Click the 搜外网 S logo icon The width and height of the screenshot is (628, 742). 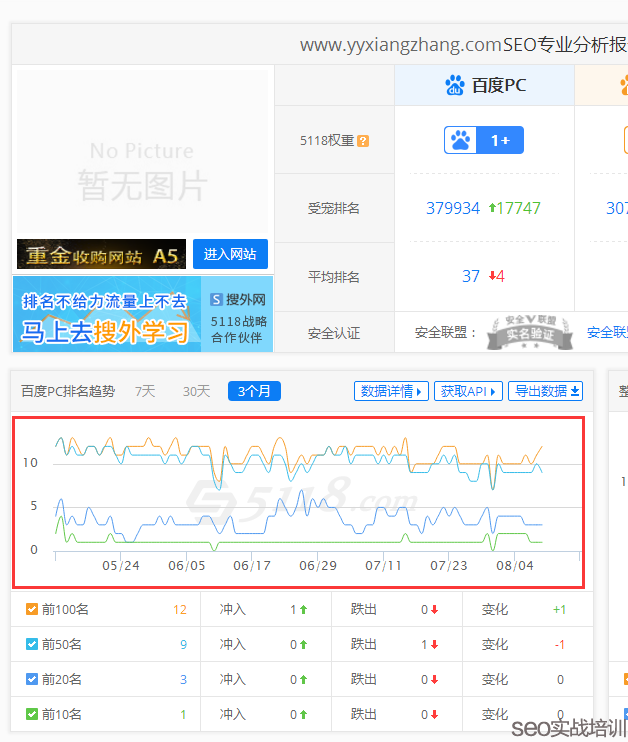(x=216, y=299)
